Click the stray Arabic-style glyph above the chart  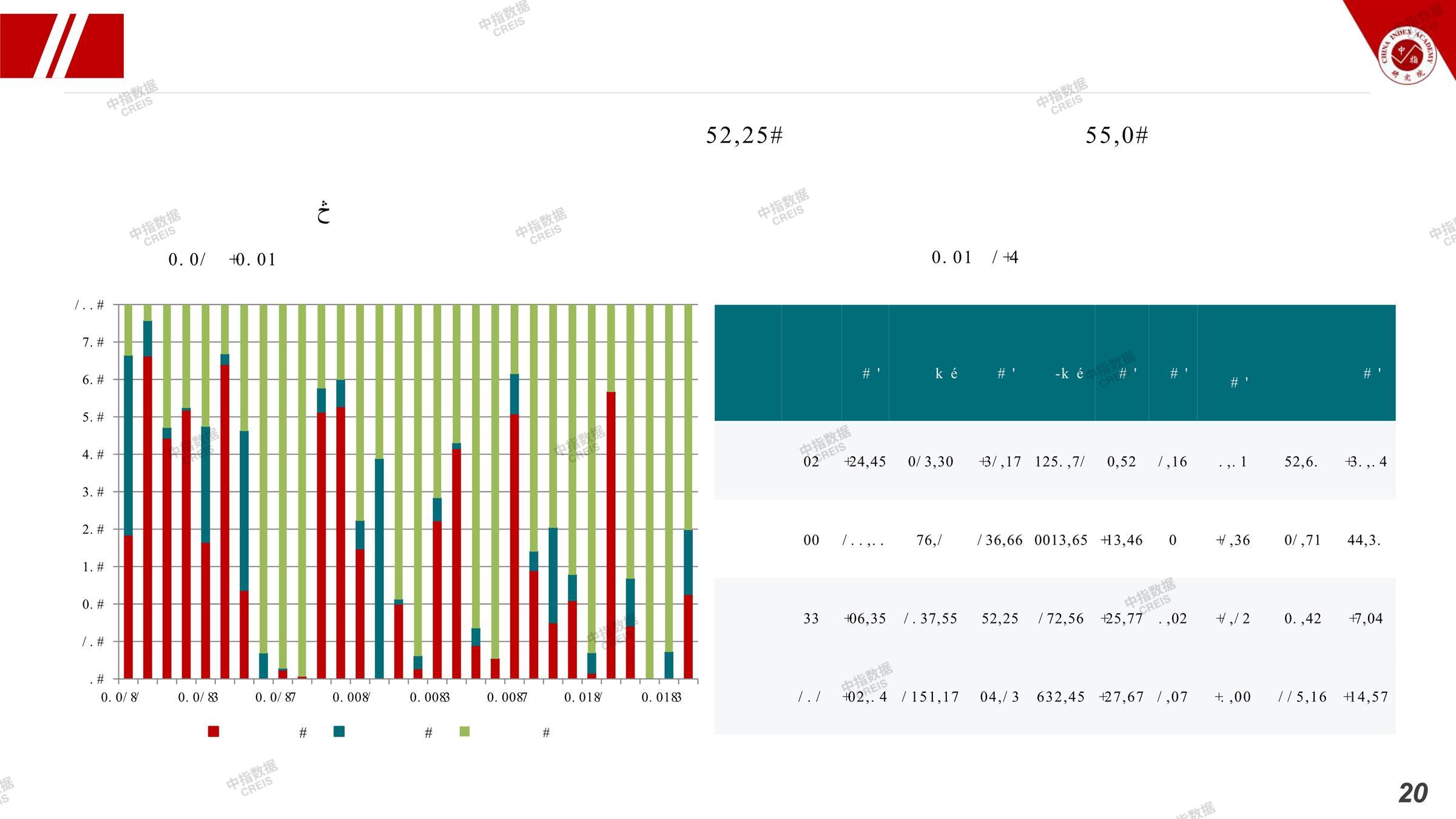point(323,212)
